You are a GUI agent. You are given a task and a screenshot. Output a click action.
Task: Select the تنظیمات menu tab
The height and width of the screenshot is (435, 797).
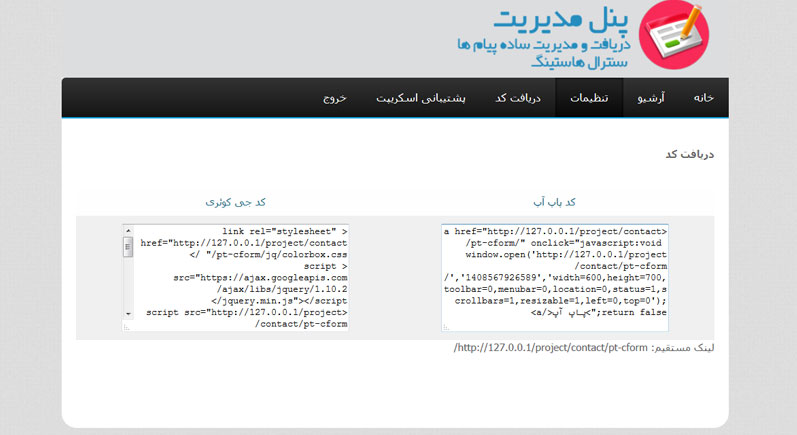coord(589,98)
